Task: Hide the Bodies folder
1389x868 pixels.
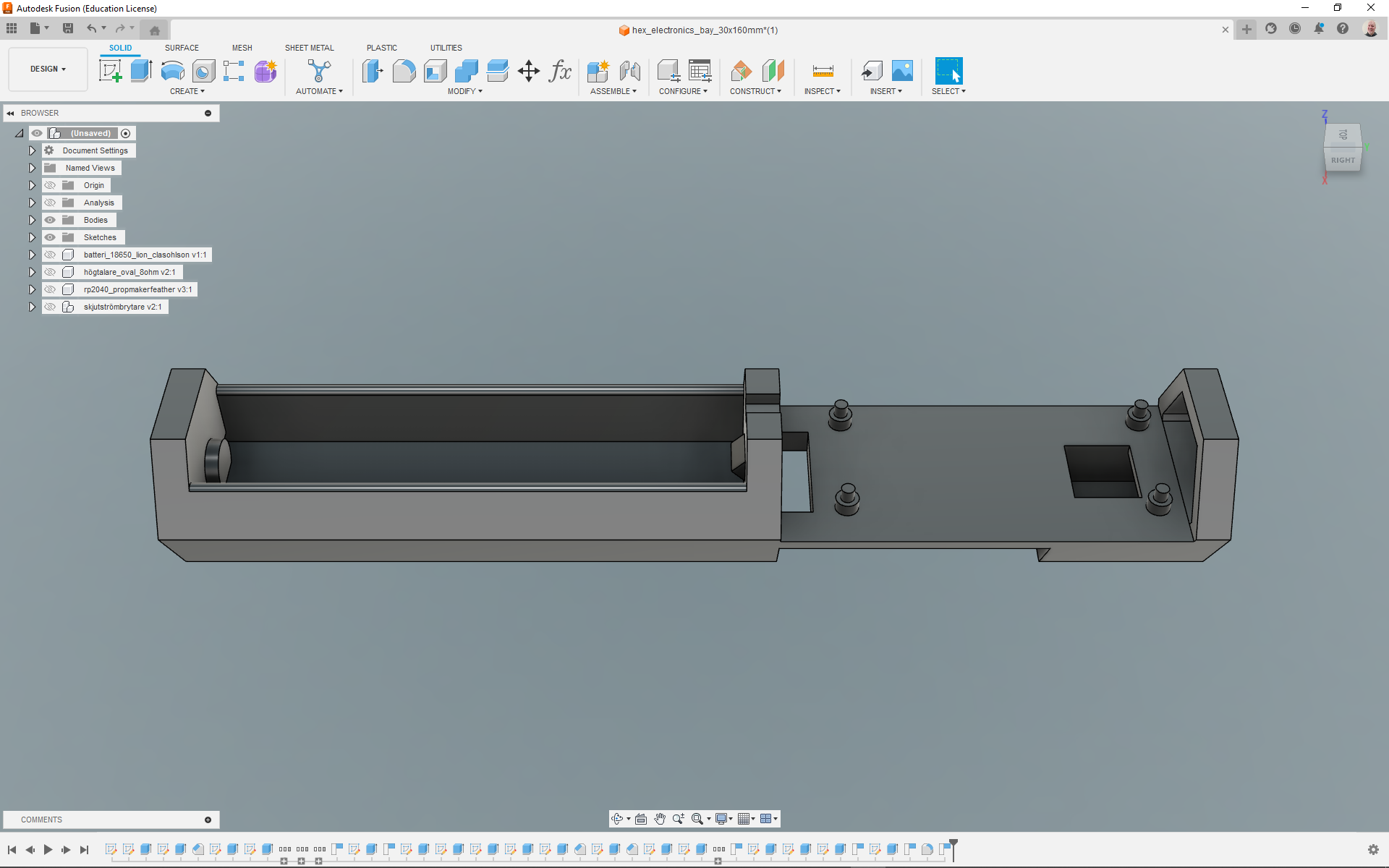Action: point(50,220)
